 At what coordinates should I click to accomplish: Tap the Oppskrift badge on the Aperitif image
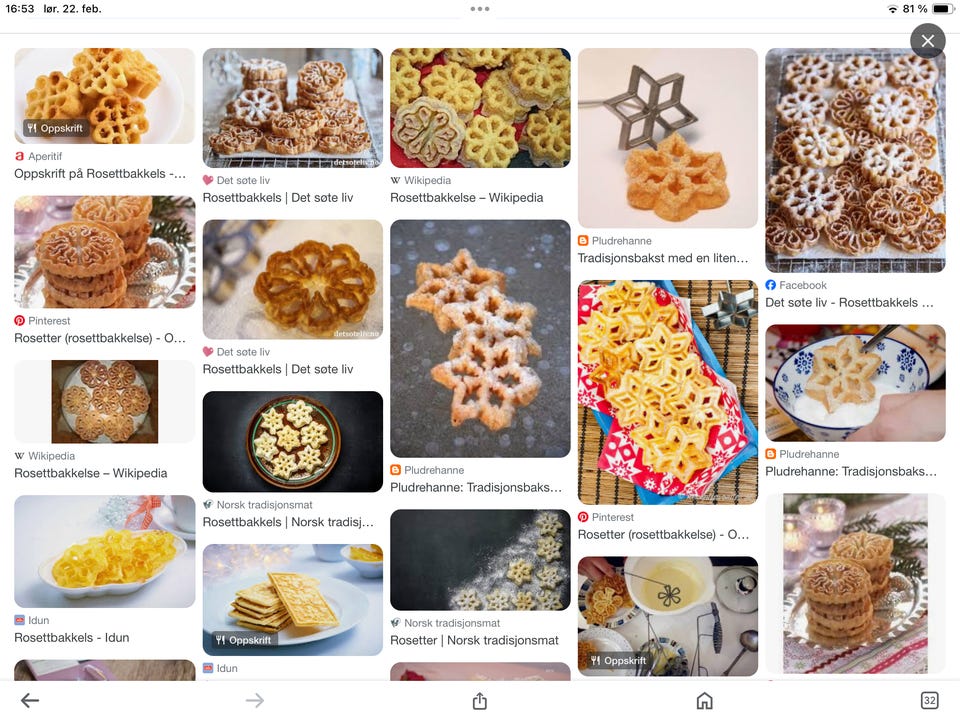55,128
